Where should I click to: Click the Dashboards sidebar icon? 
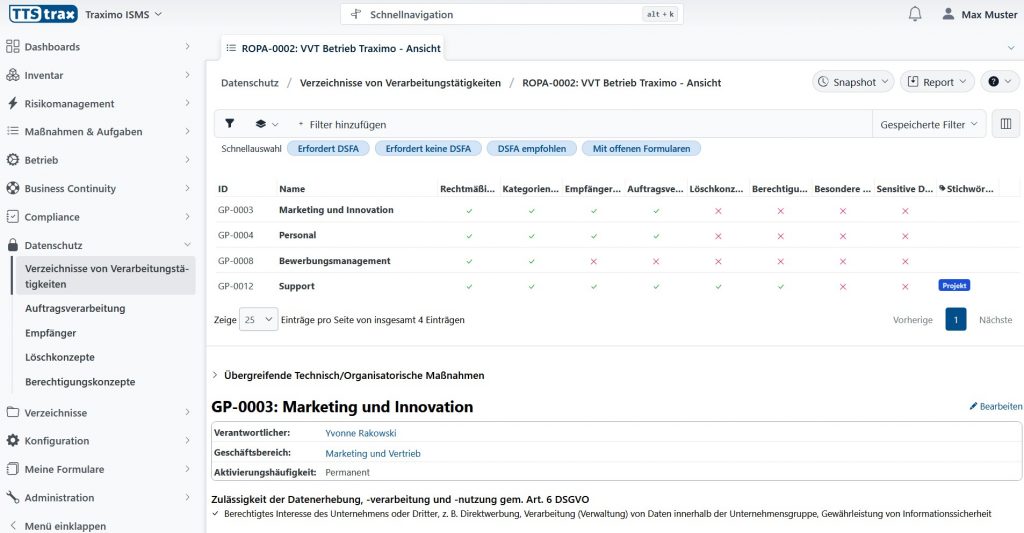coord(12,46)
